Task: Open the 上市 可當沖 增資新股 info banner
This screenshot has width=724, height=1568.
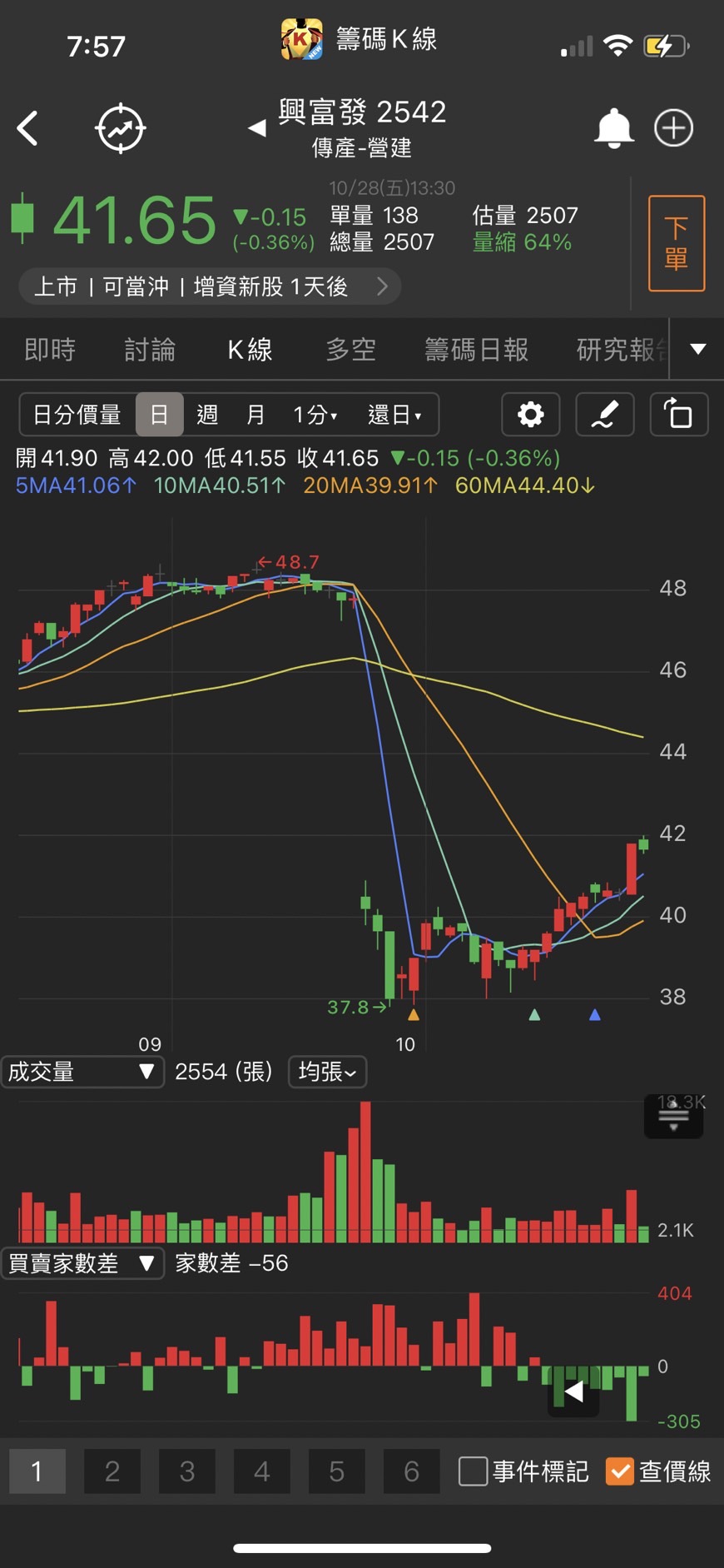Action: point(210,286)
